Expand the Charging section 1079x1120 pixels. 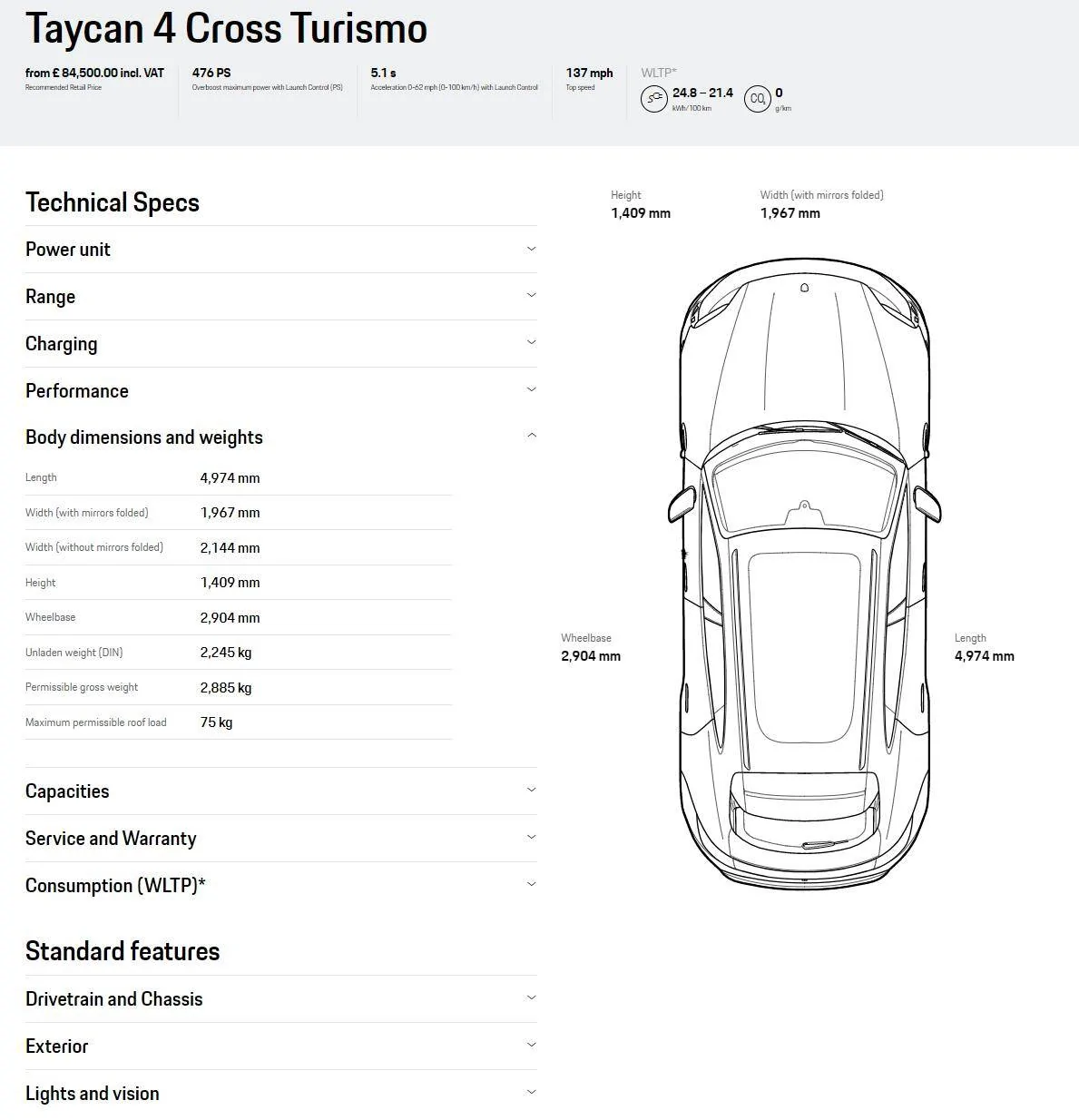pyautogui.click(x=280, y=344)
